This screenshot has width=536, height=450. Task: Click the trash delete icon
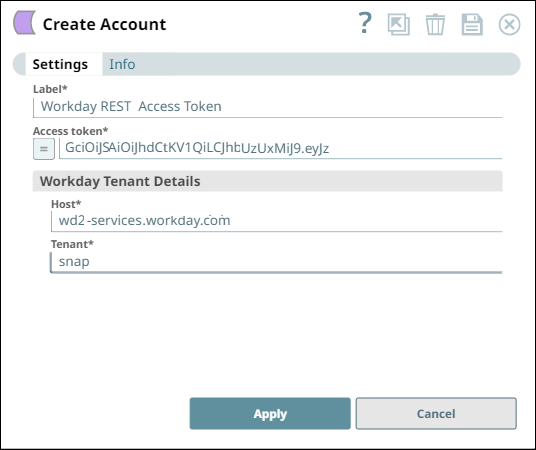click(x=435, y=24)
